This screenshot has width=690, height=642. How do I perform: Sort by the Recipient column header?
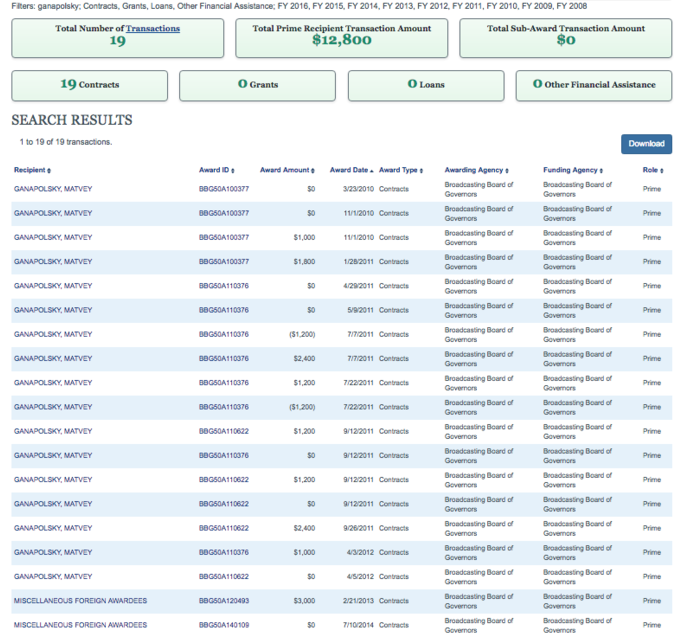(32, 170)
